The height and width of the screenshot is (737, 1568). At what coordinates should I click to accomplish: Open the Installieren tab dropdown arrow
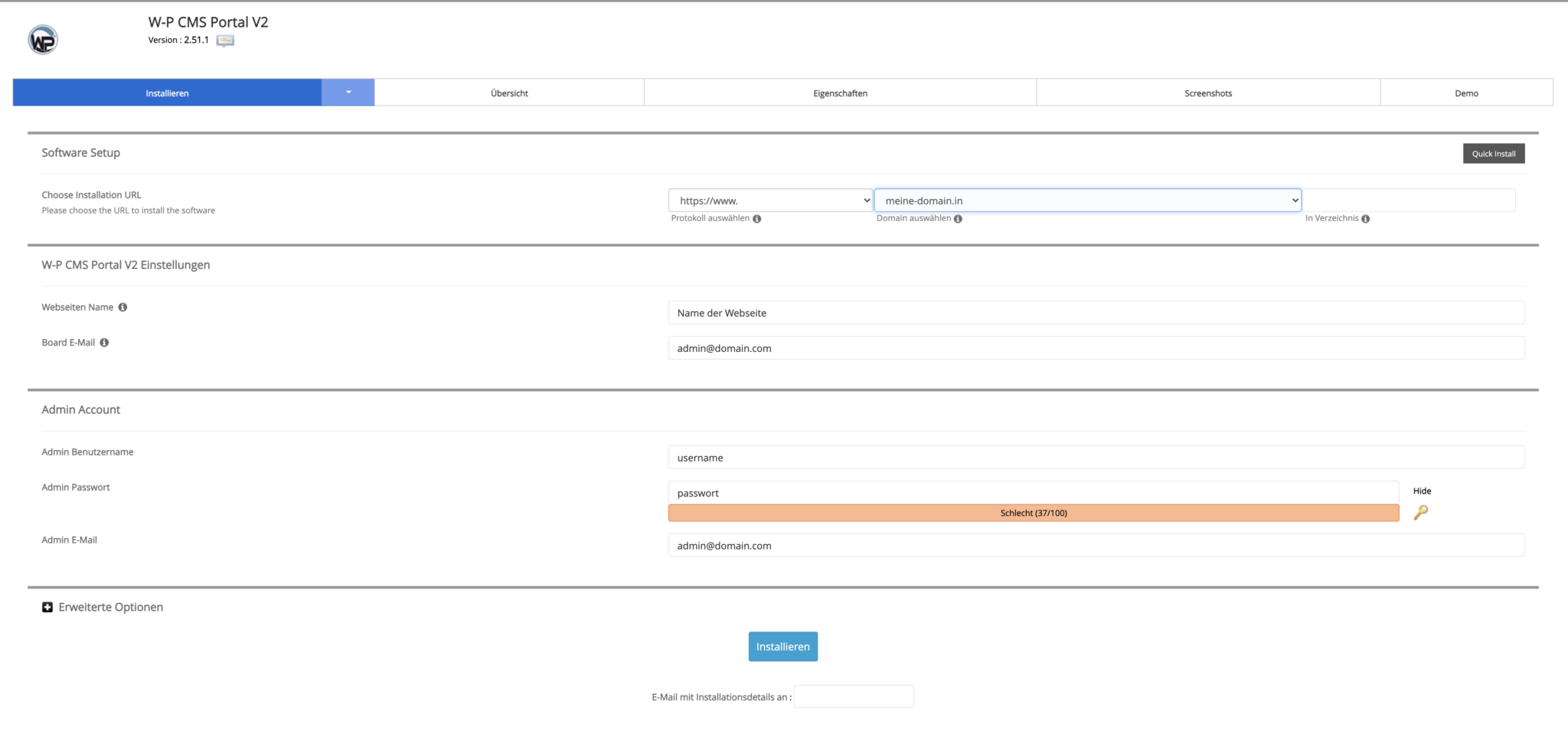pos(348,93)
